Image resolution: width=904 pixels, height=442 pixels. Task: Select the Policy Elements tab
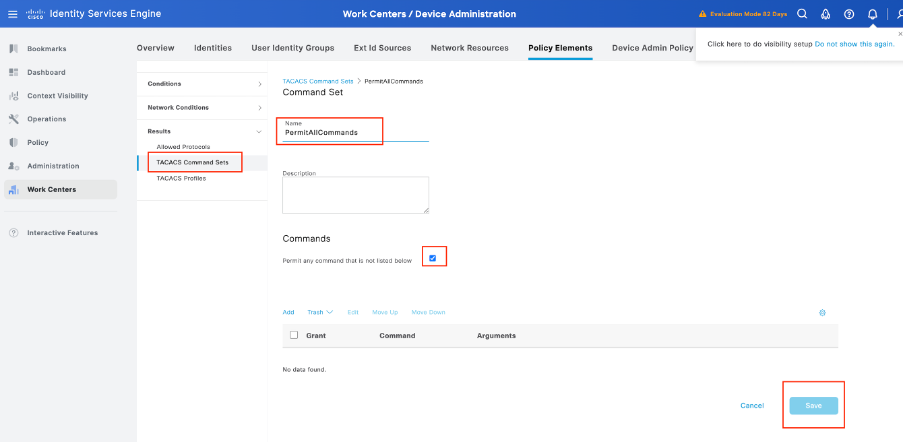(x=560, y=48)
